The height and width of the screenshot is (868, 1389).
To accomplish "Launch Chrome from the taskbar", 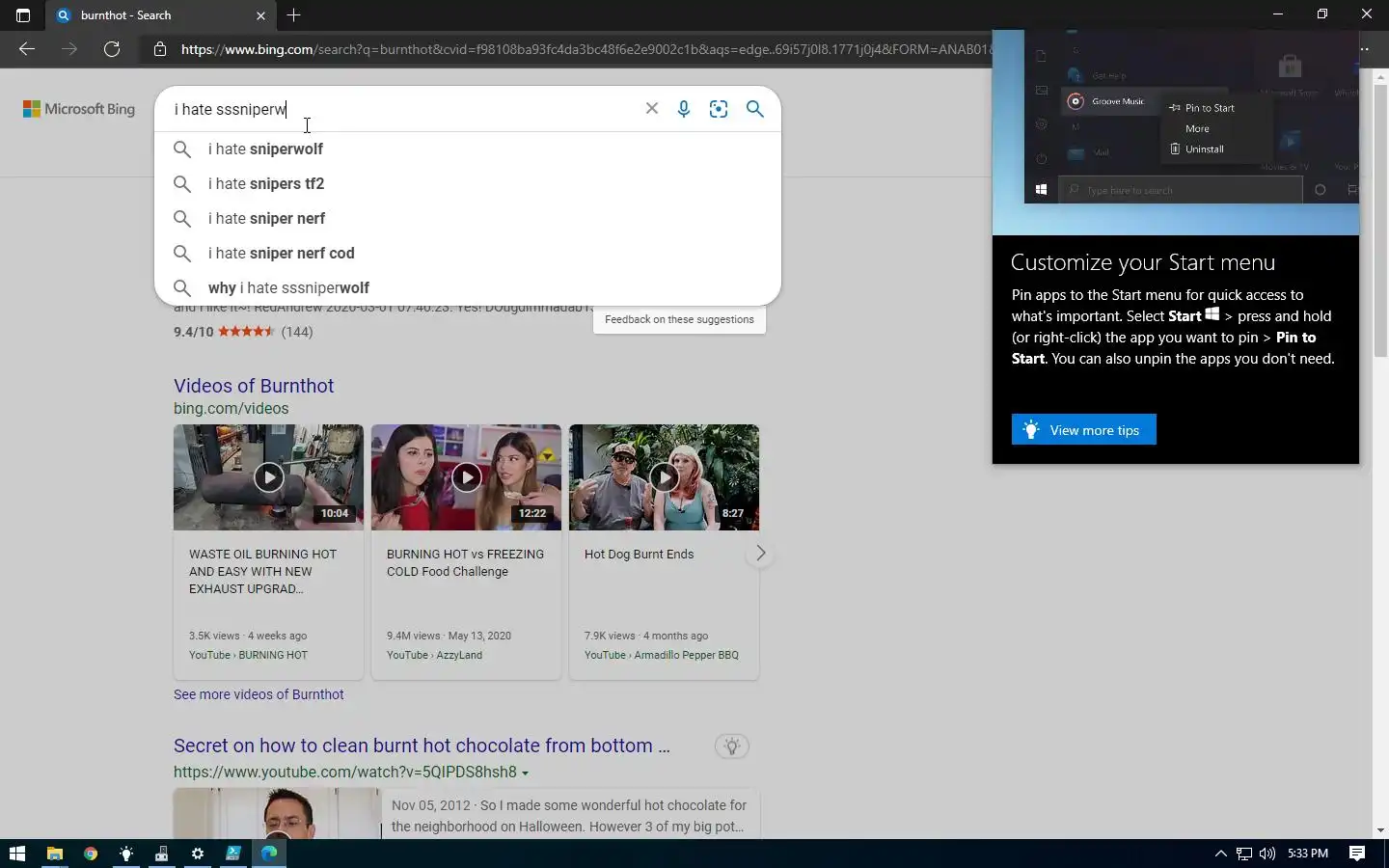I will 91,854.
